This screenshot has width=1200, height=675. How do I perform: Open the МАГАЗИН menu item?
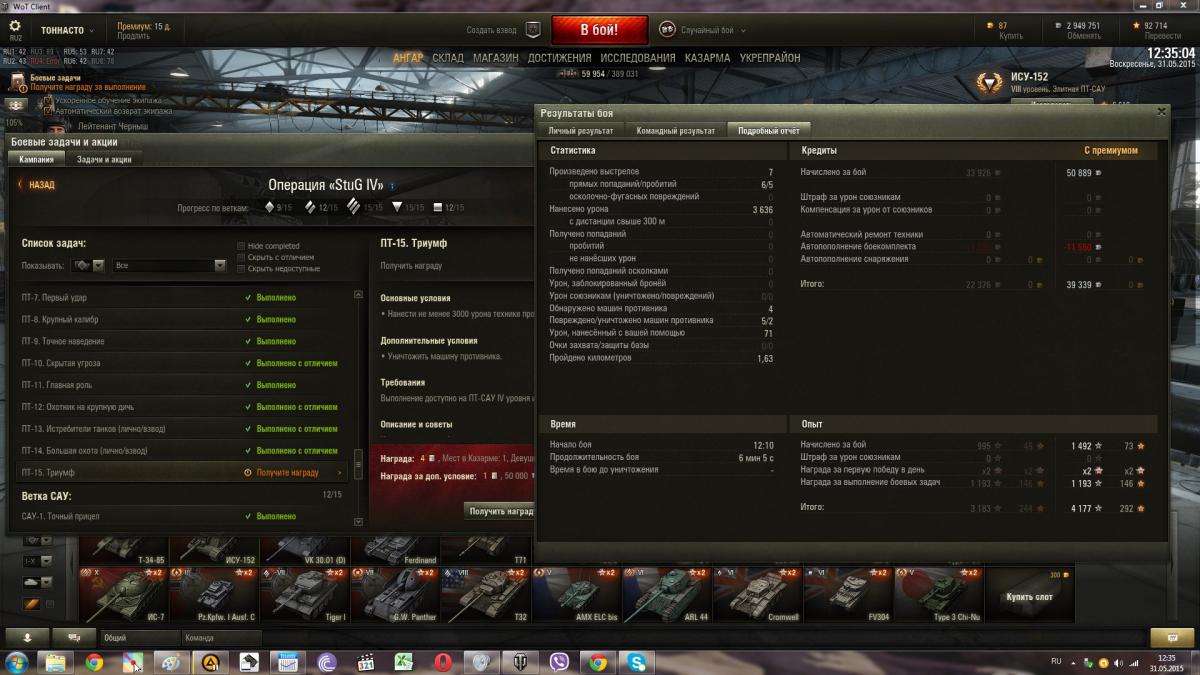[x=496, y=58]
